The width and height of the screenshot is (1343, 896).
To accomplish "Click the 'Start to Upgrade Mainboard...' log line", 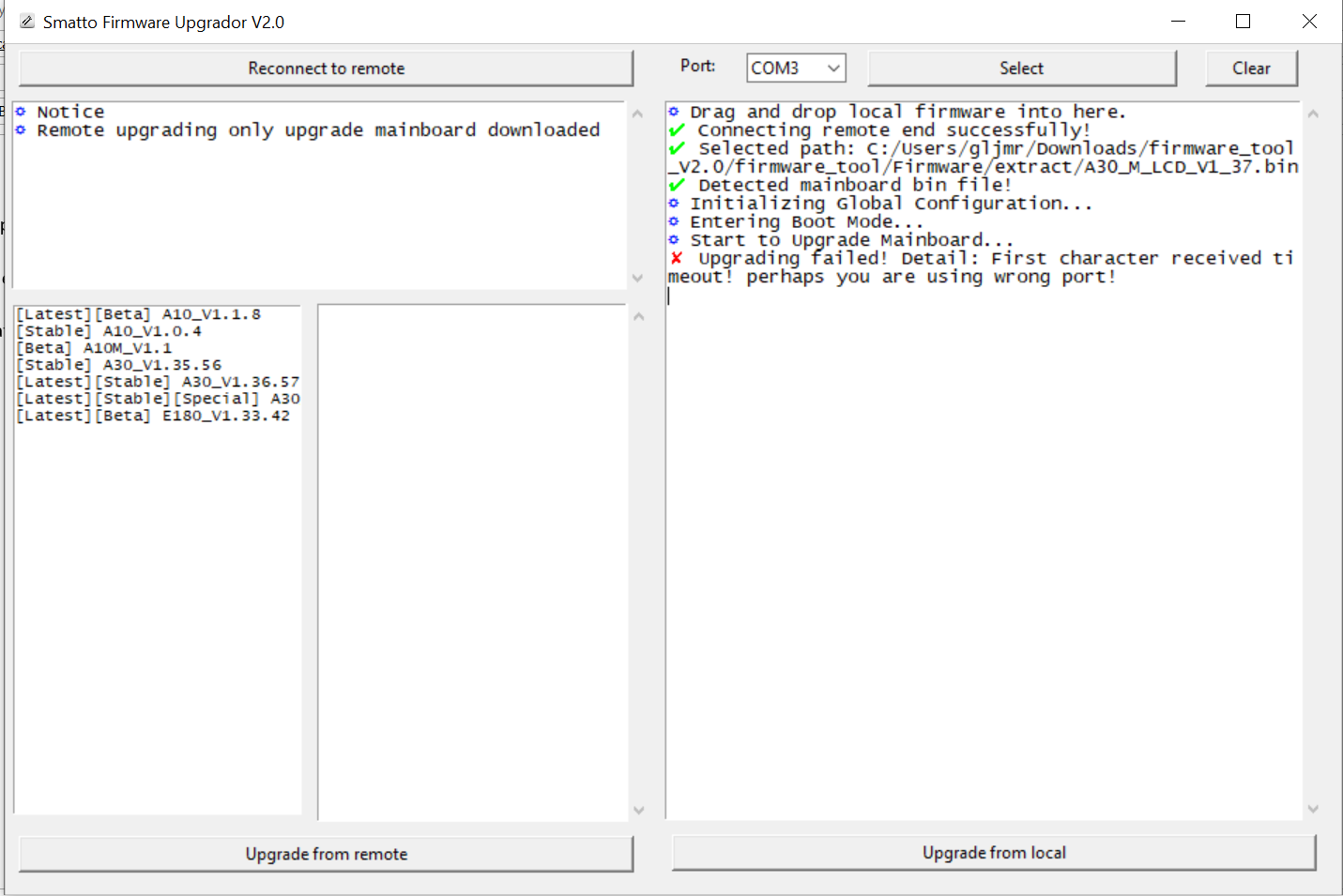I will (x=852, y=240).
